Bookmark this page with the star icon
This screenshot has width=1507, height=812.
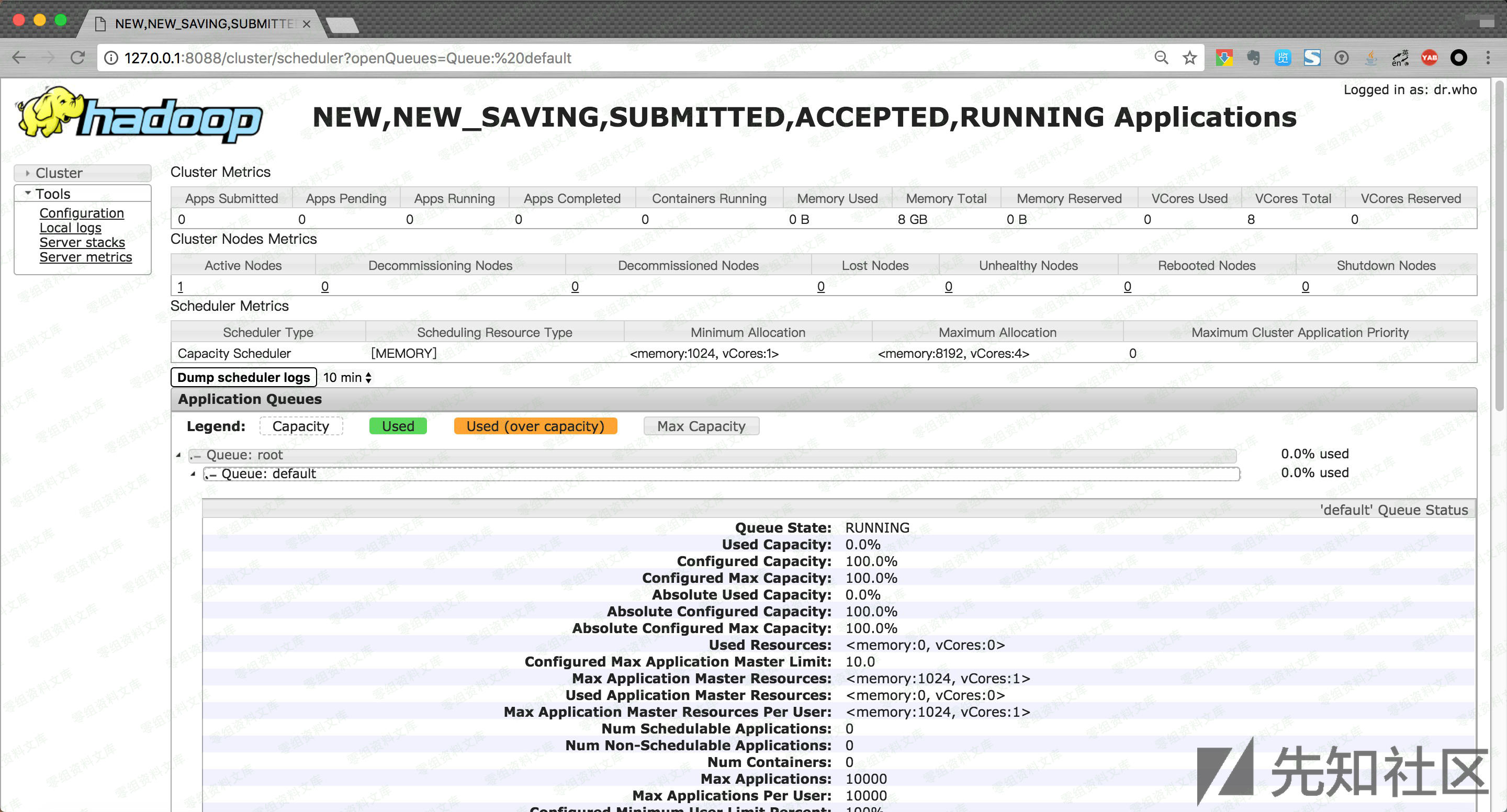[x=1189, y=58]
